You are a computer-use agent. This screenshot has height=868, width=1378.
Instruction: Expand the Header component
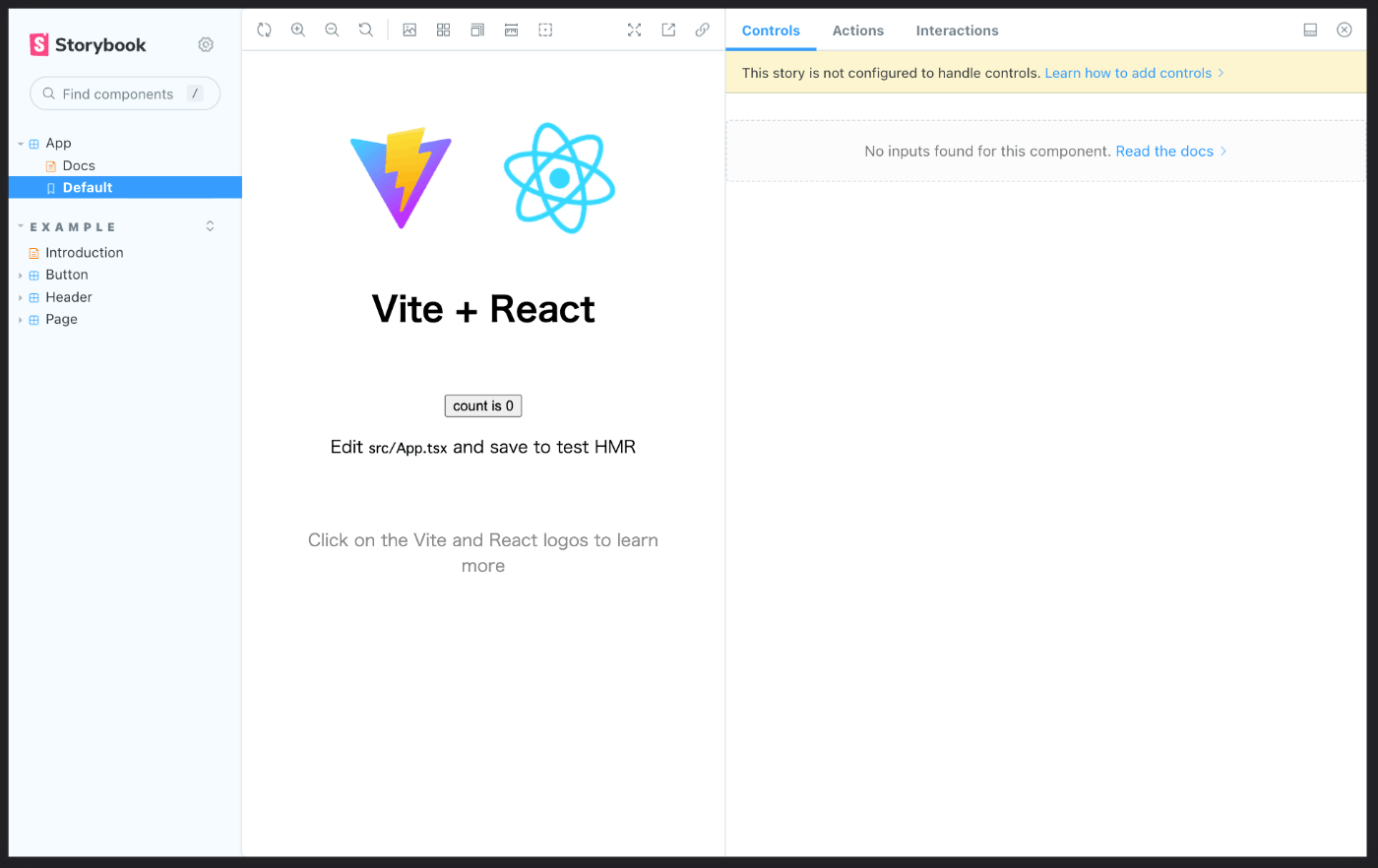pyautogui.click(x=69, y=297)
